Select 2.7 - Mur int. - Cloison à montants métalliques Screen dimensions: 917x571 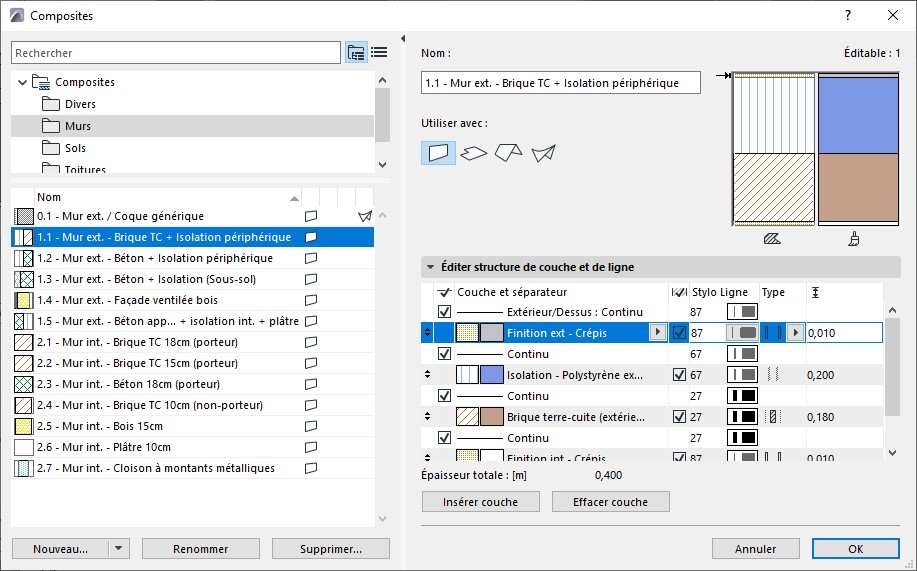coord(192,469)
